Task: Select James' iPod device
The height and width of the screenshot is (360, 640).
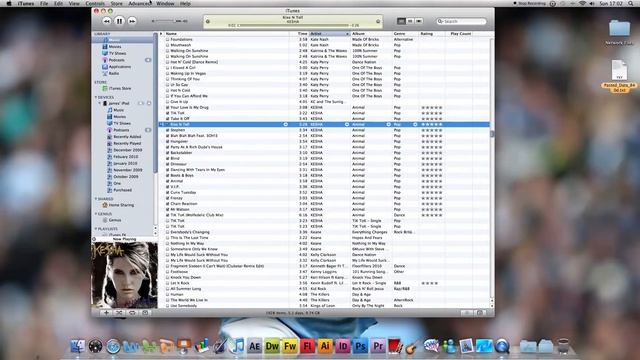Action: coord(118,103)
